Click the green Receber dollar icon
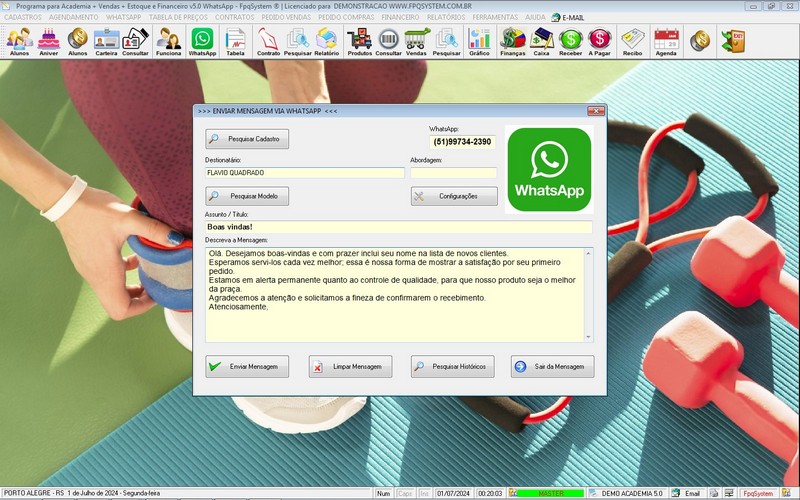This screenshot has width=800, height=500. pos(570,42)
